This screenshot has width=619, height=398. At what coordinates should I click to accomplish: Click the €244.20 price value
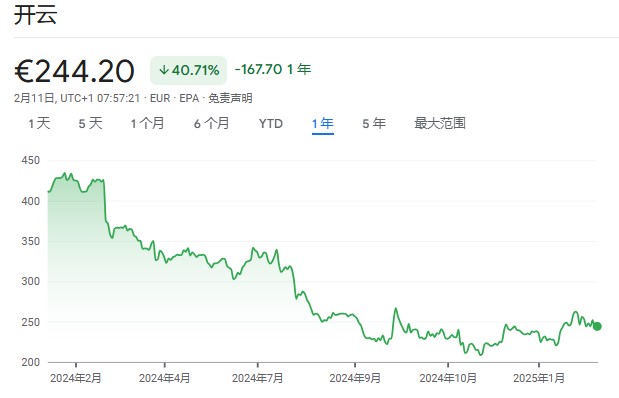(75, 71)
